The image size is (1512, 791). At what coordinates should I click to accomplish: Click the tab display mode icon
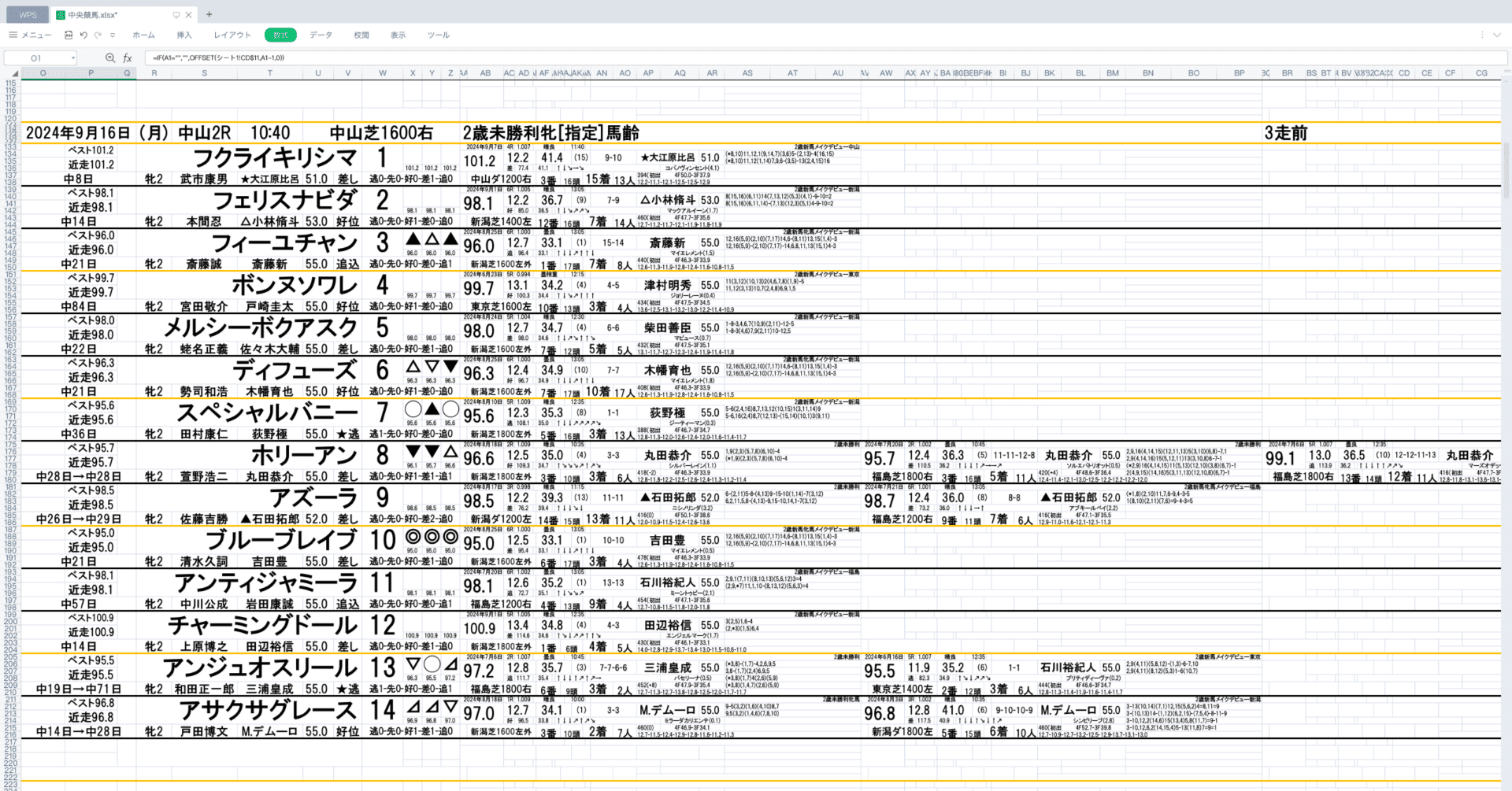176,15
